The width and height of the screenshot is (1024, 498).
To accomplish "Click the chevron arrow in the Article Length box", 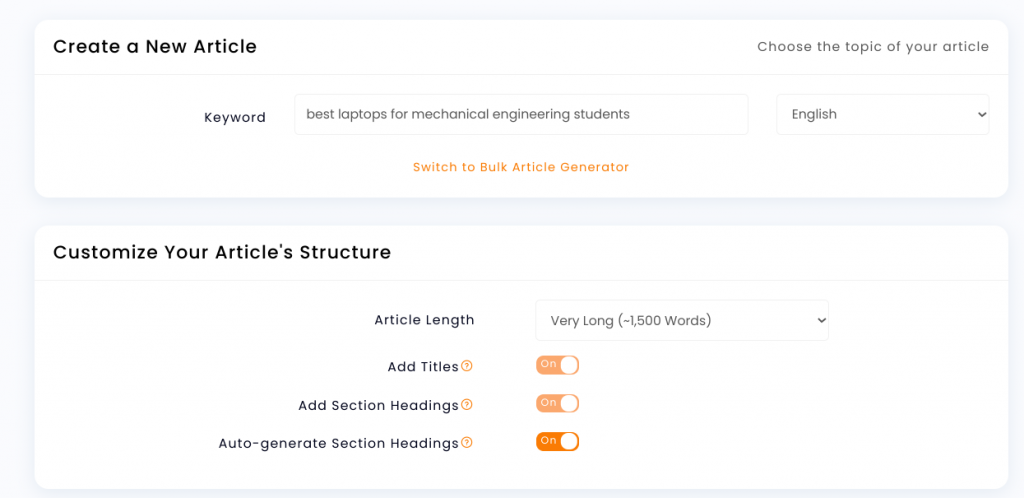I will [x=821, y=320].
